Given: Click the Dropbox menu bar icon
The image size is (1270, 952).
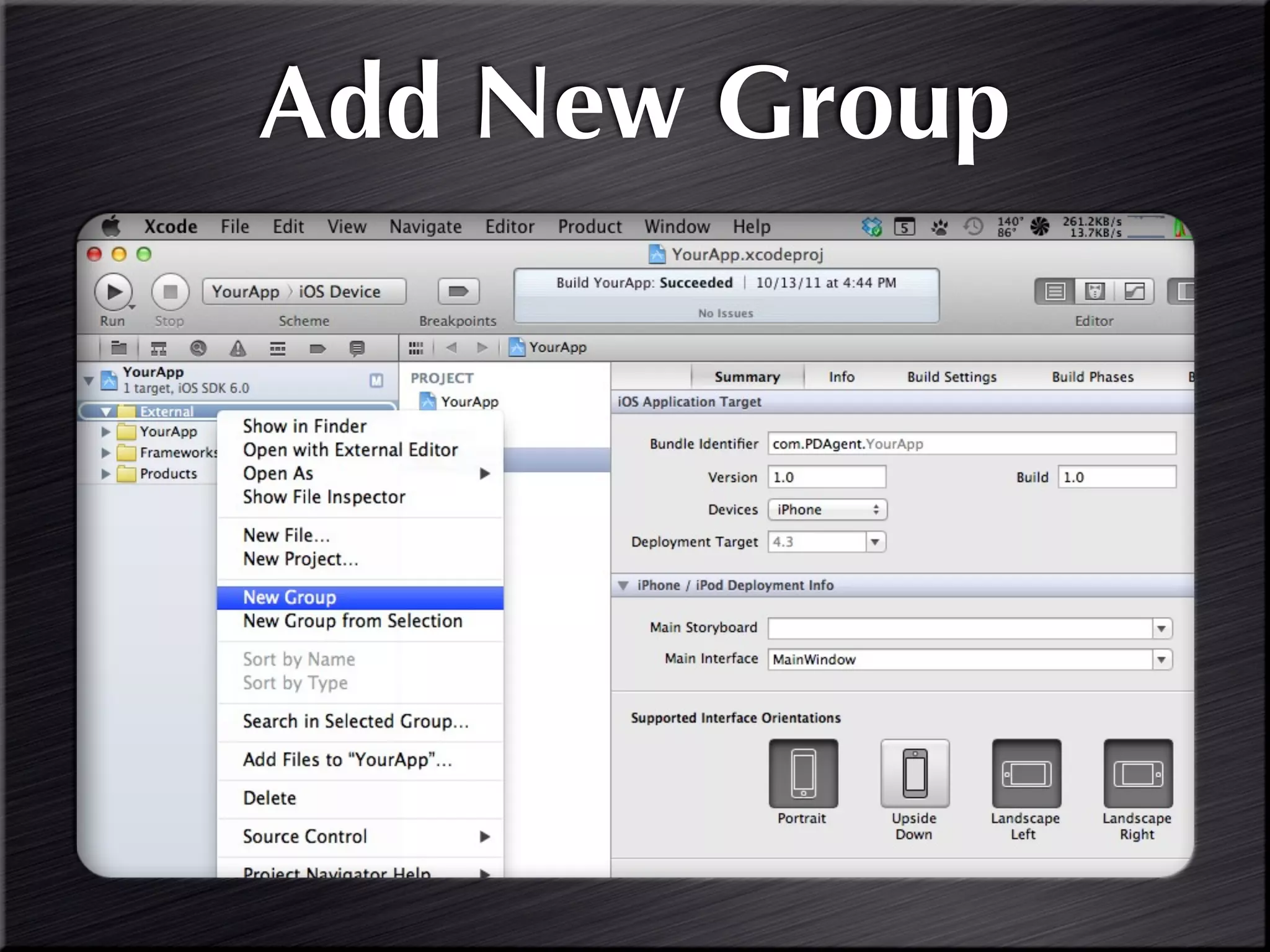Looking at the screenshot, I should click(x=871, y=227).
